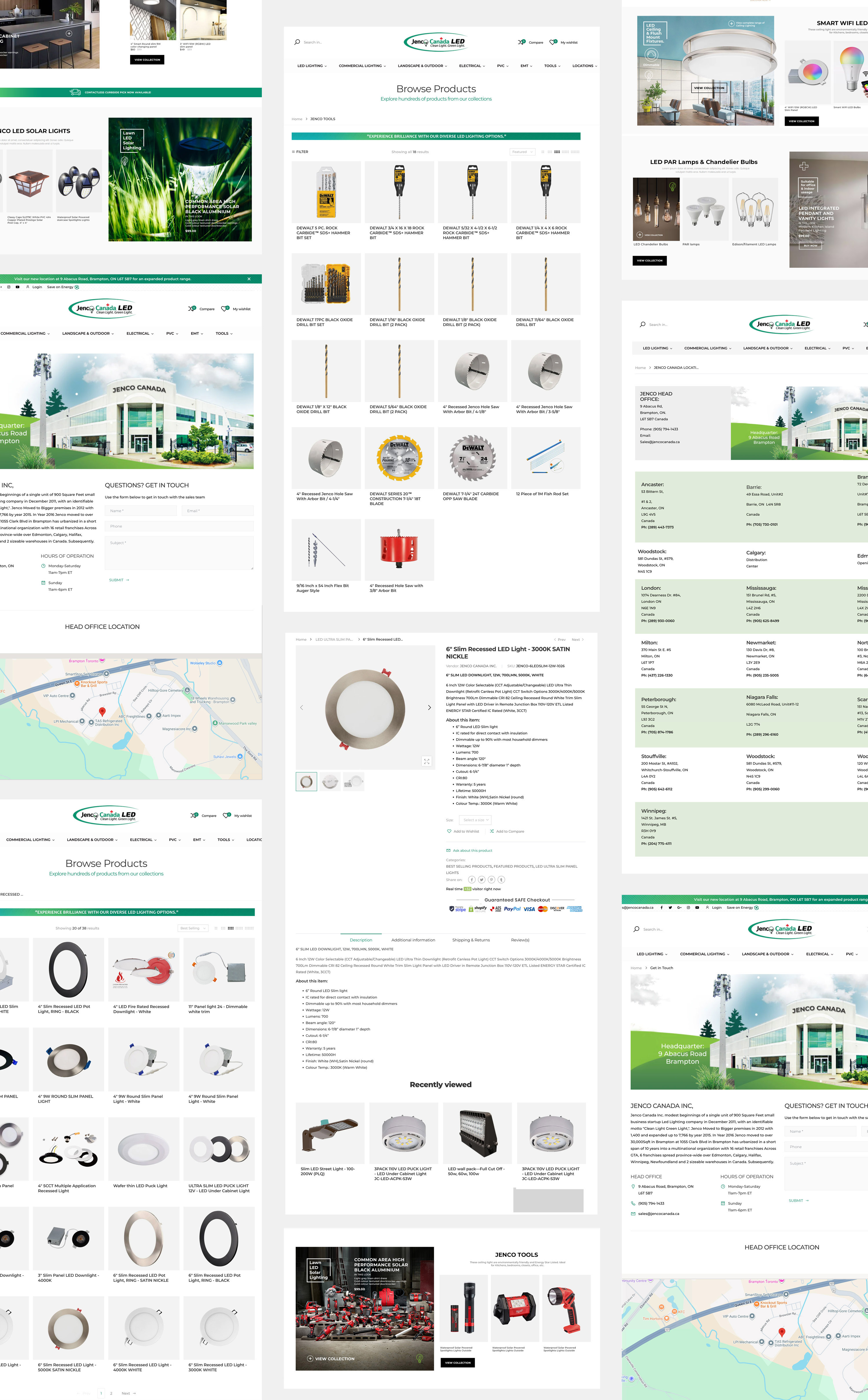Share product on Pinterest
The image size is (868, 1400).
tap(491, 880)
